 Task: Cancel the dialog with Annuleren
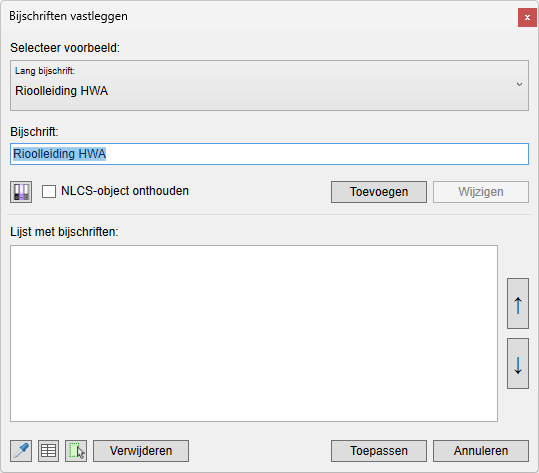pos(481,451)
